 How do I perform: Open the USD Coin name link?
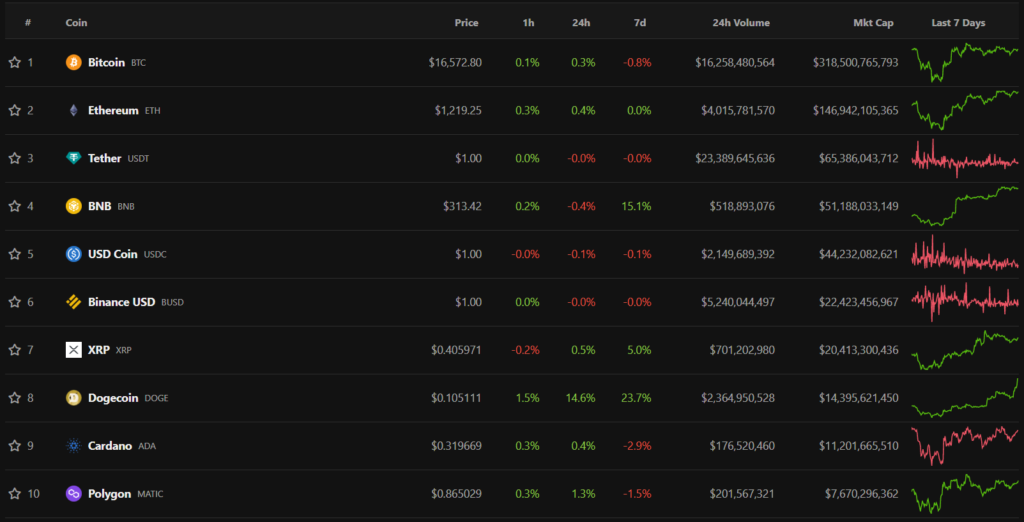click(x=113, y=254)
